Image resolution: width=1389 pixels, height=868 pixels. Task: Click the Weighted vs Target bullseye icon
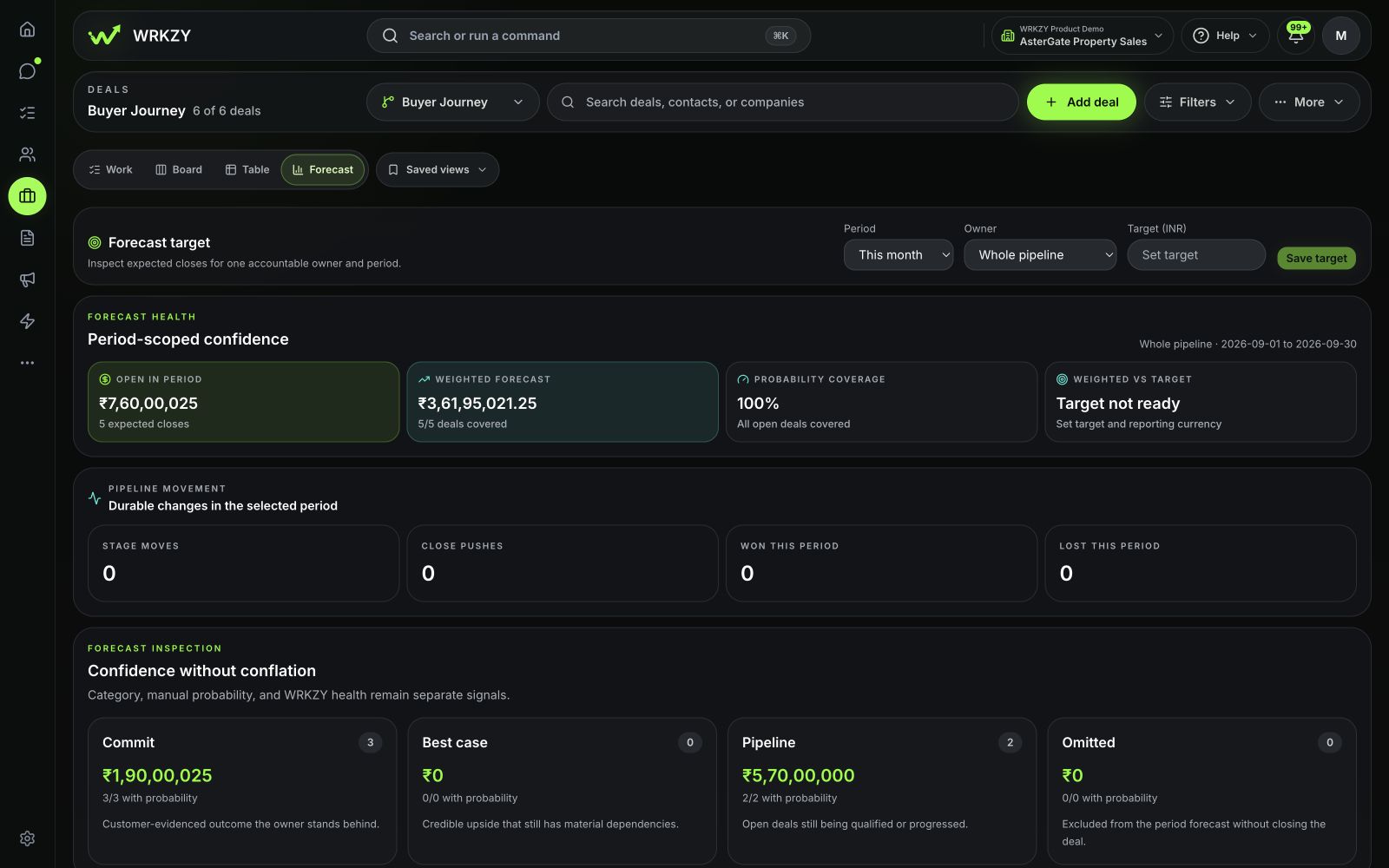click(x=1062, y=379)
